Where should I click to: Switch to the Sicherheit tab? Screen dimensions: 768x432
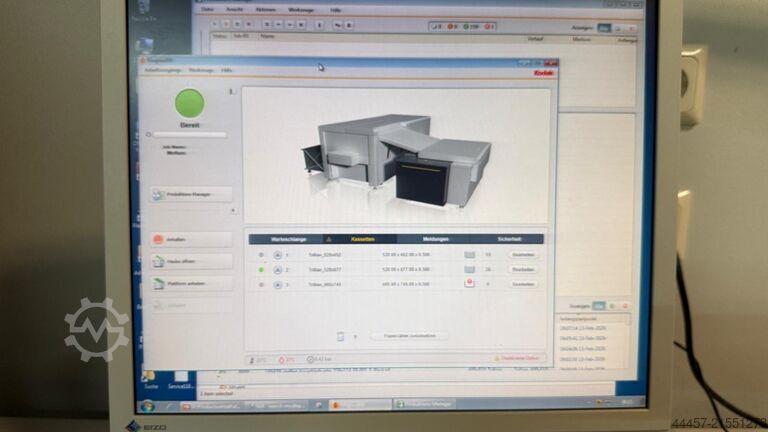[509, 240]
